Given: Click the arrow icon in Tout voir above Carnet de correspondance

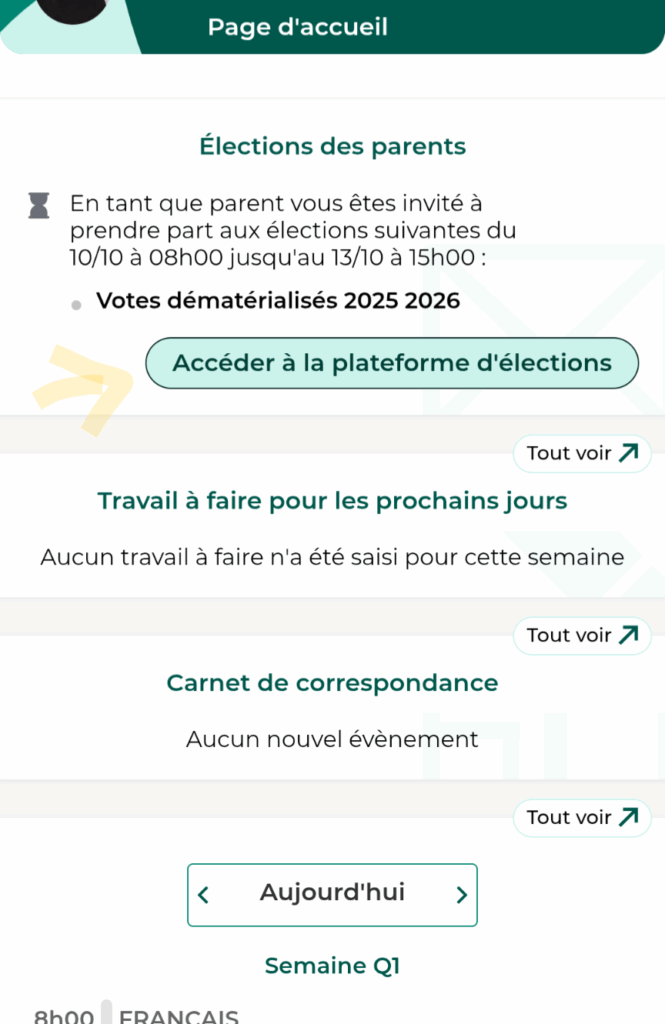Looking at the screenshot, I should (x=628, y=636).
